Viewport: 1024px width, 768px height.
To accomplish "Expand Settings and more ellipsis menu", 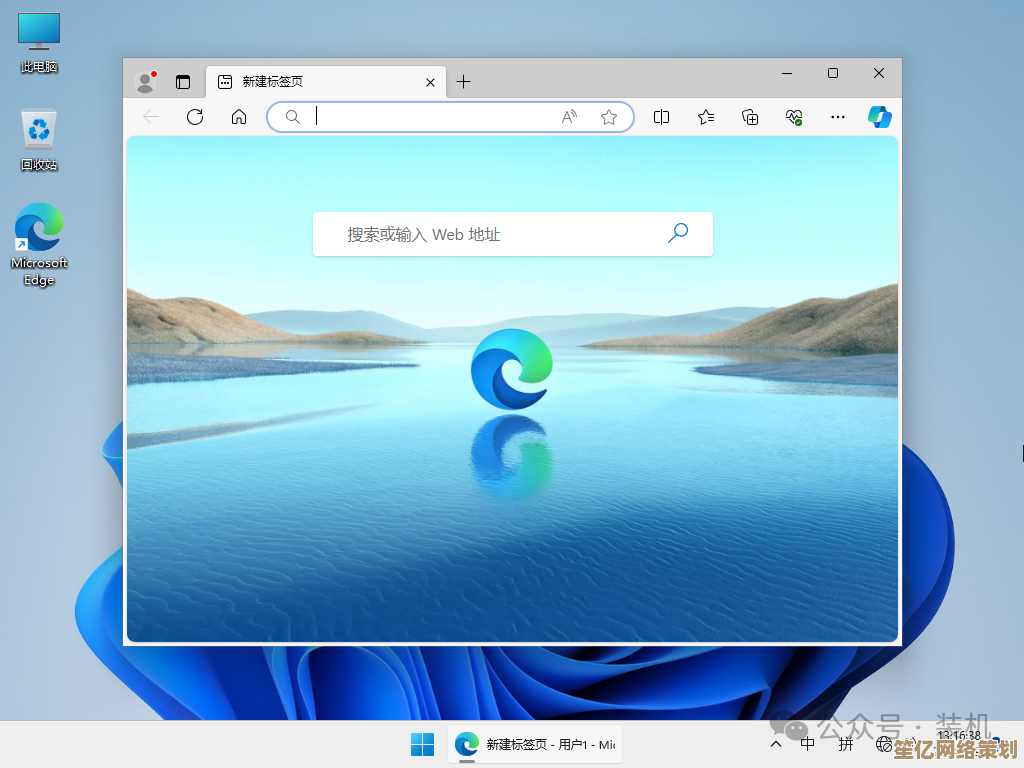I will click(838, 117).
